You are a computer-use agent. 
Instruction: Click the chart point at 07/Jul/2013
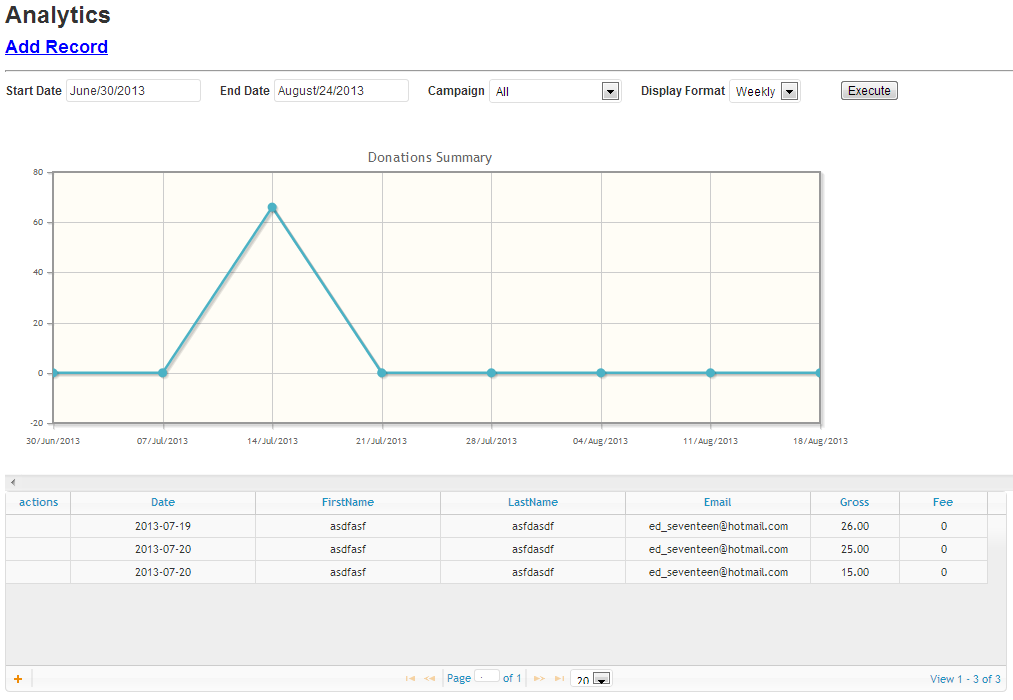[163, 373]
